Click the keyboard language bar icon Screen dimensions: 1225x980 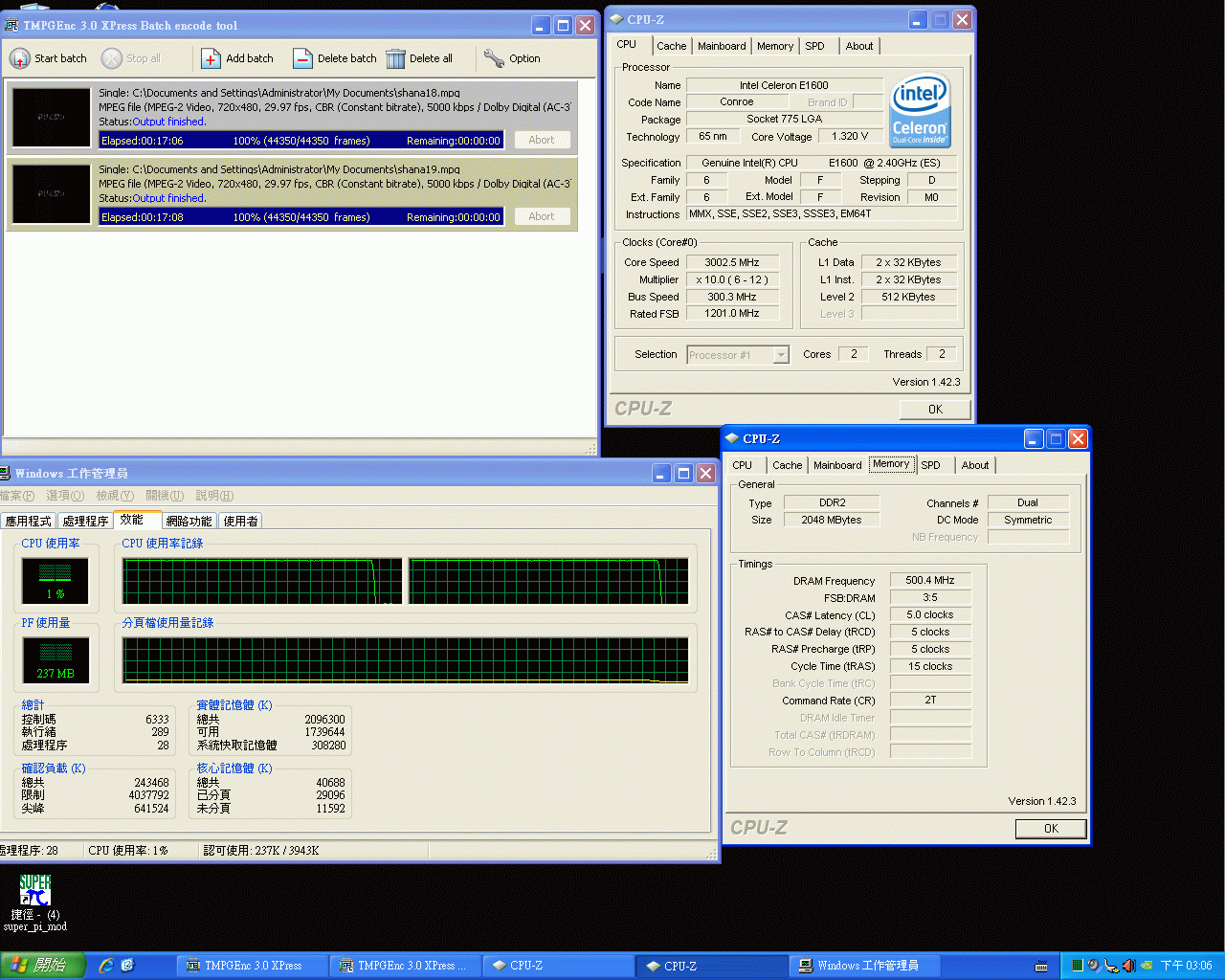point(1041,967)
